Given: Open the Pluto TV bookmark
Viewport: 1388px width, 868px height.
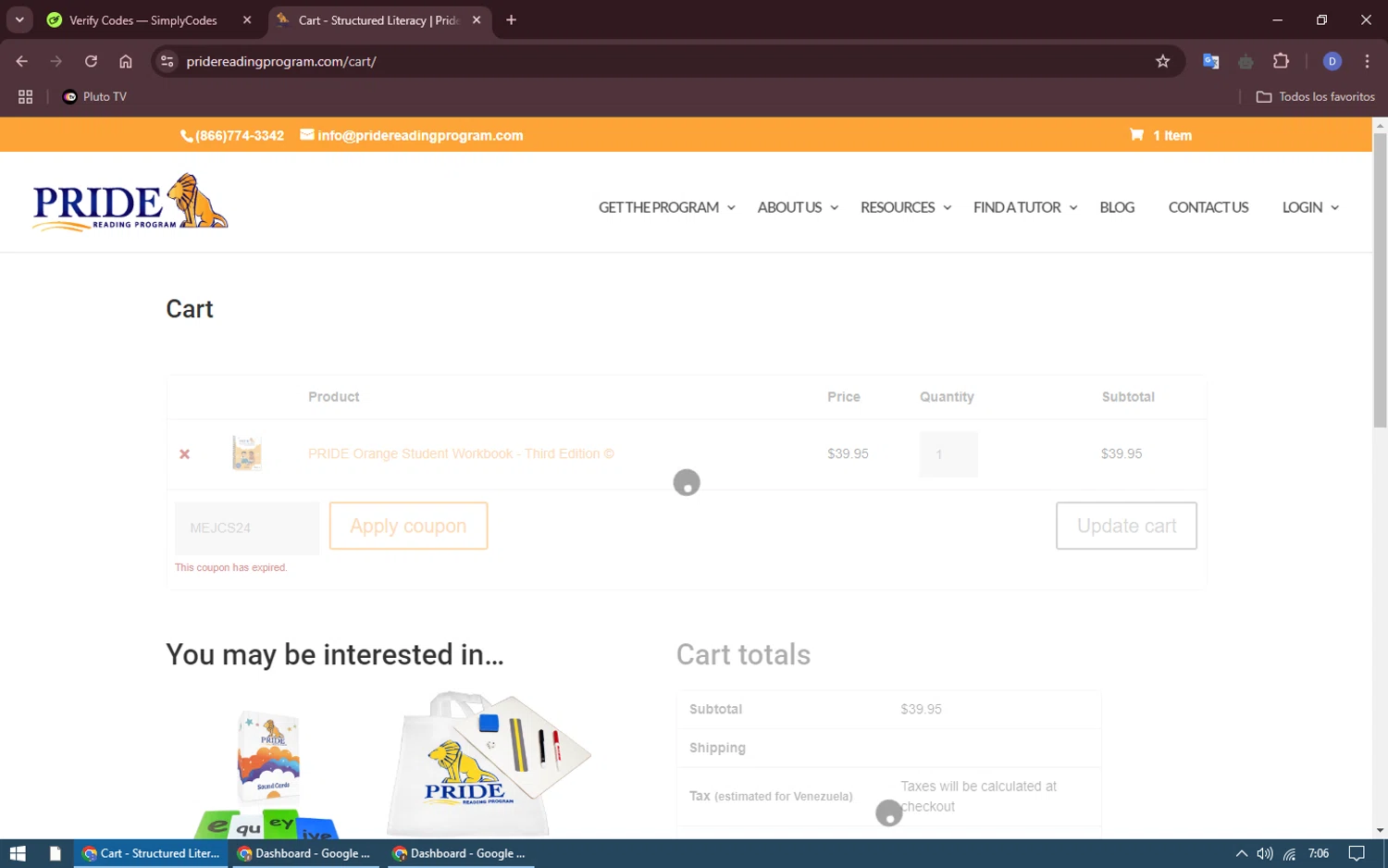Looking at the screenshot, I should 94,96.
